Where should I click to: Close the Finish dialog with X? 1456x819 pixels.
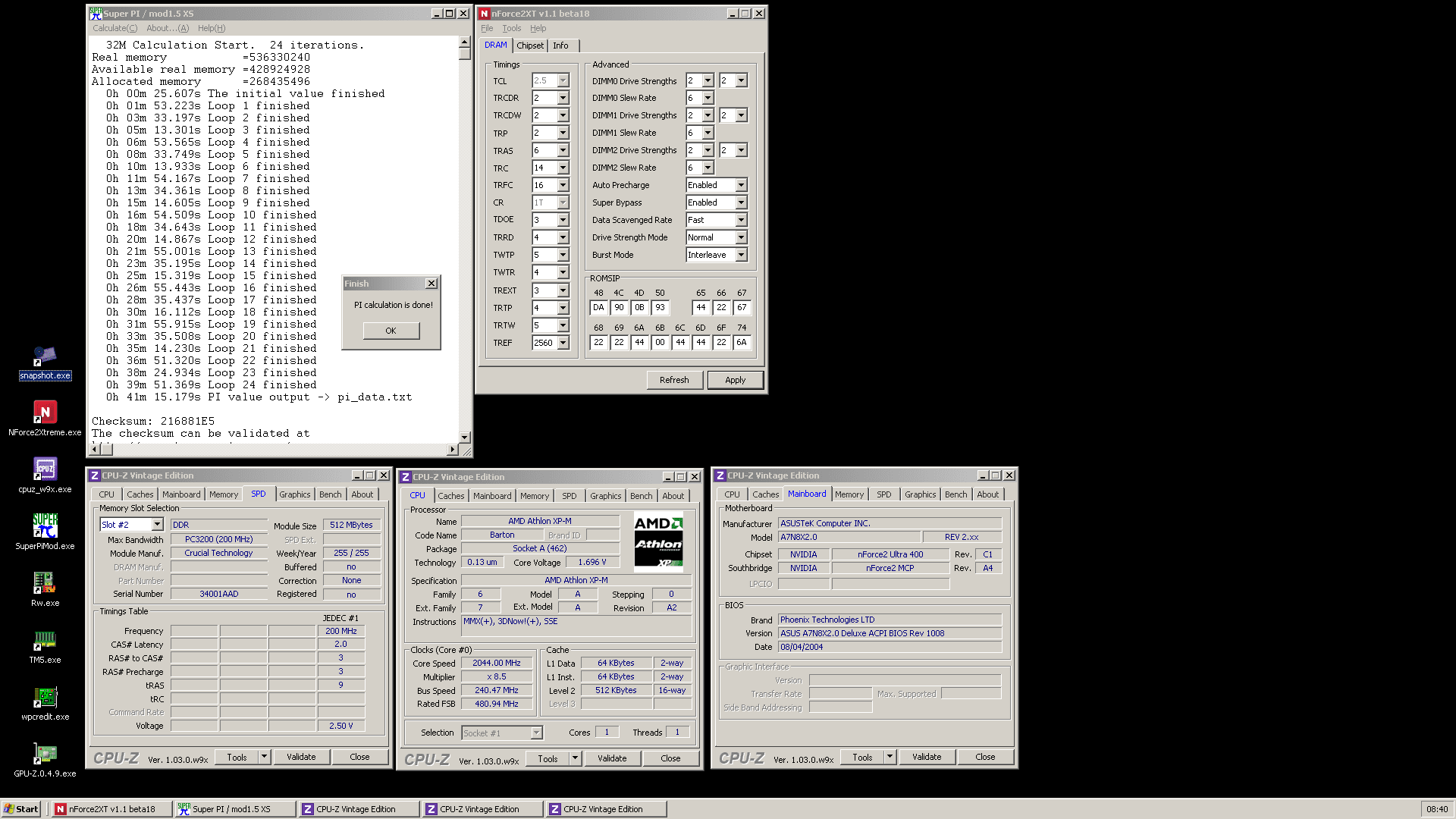431,284
